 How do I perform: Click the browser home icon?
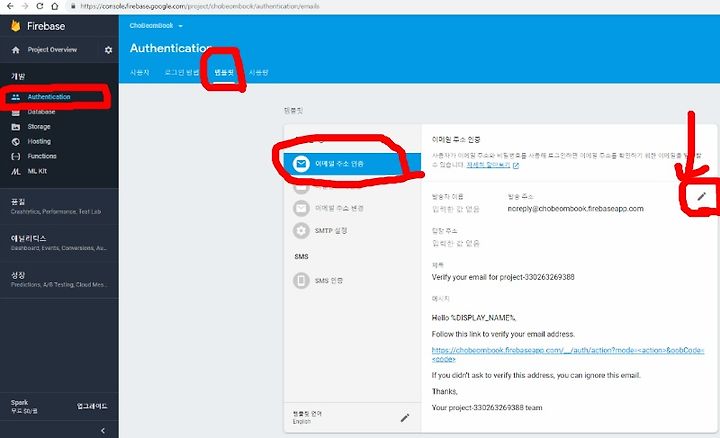[55, 6]
